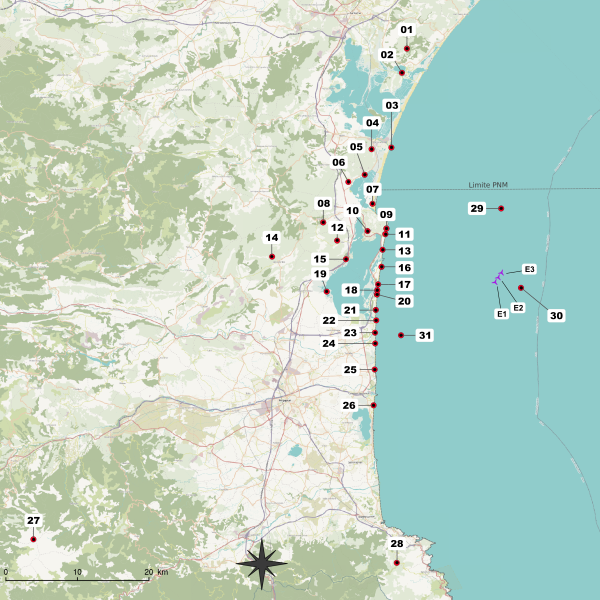Click the 'E3' turbine label
This screenshot has height=600, width=600.
[529, 269]
